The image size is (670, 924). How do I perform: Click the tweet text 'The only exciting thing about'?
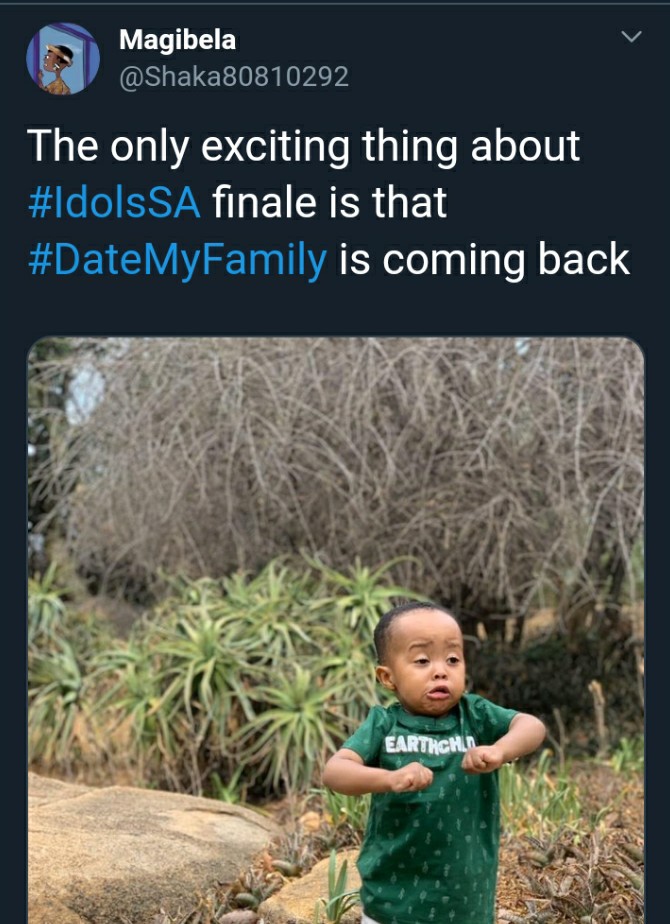click(x=303, y=146)
